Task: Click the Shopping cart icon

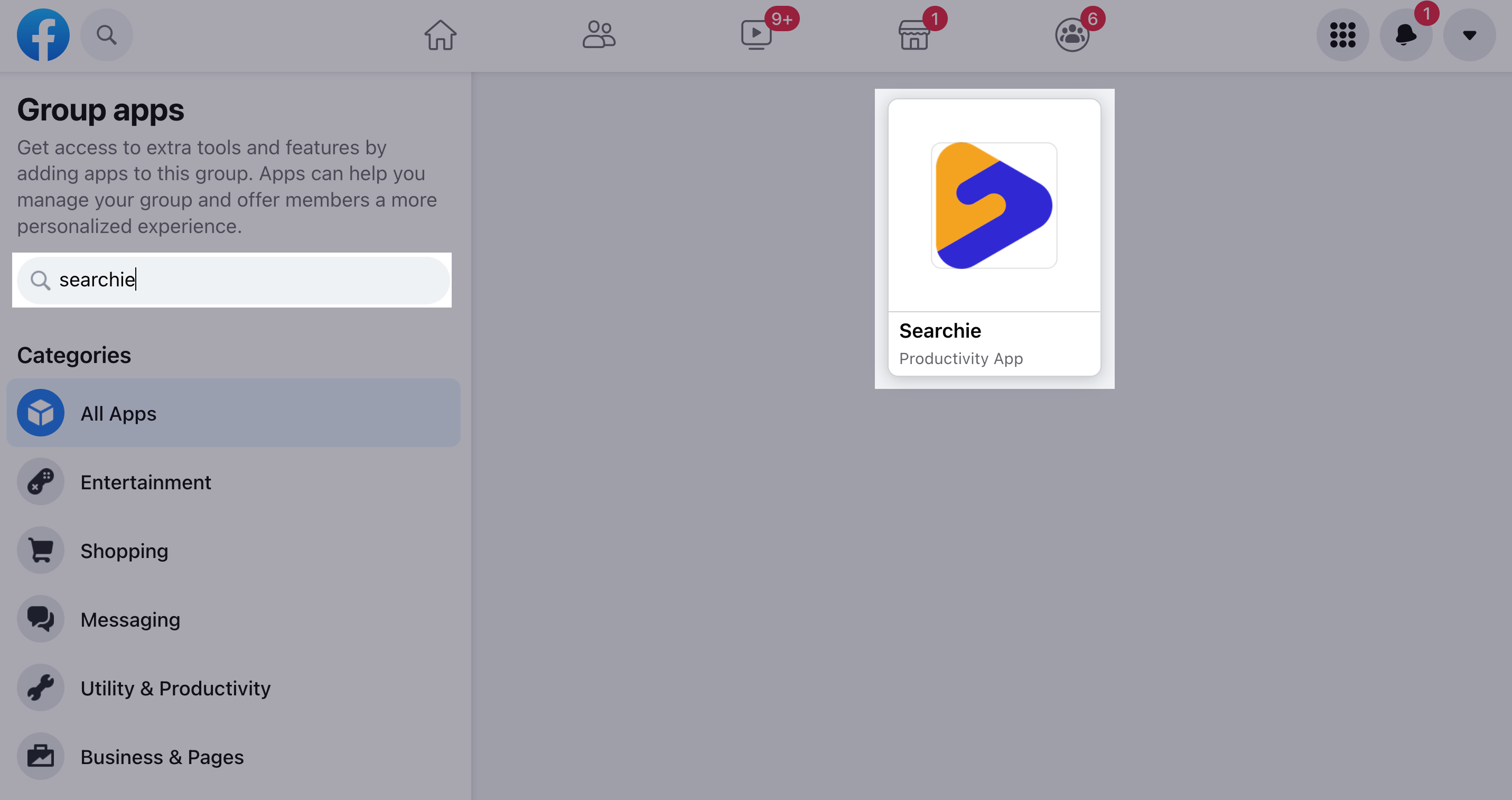Action: [x=41, y=551]
